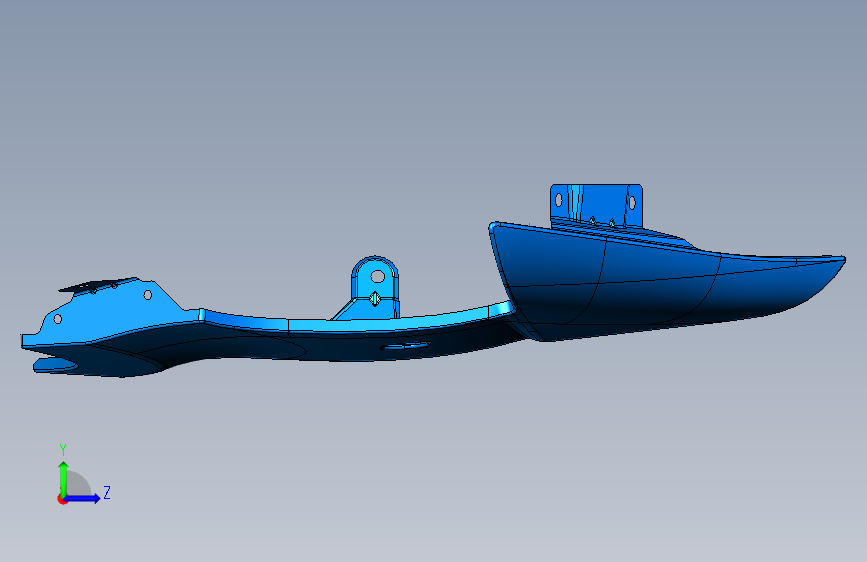The image size is (867, 562).
Task: Click the blue Z axis arrow of triad
Action: point(82,498)
